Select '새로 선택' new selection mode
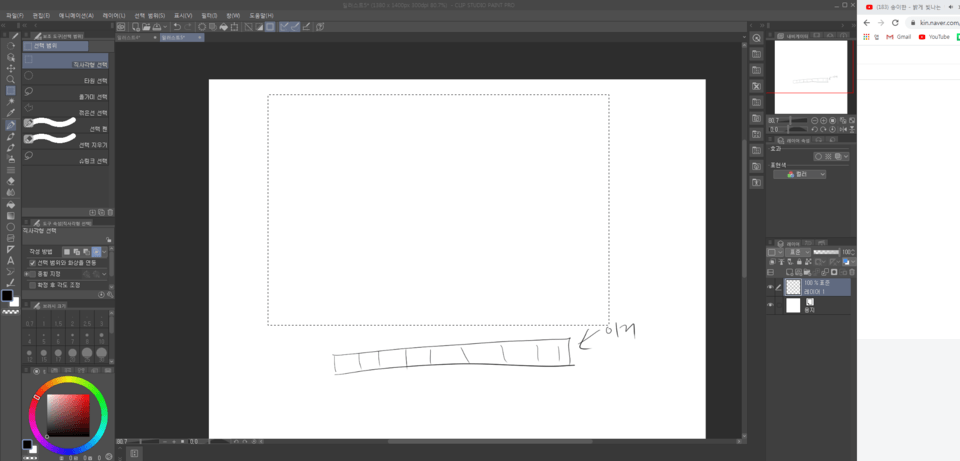The height and width of the screenshot is (461, 960). pyautogui.click(x=67, y=252)
